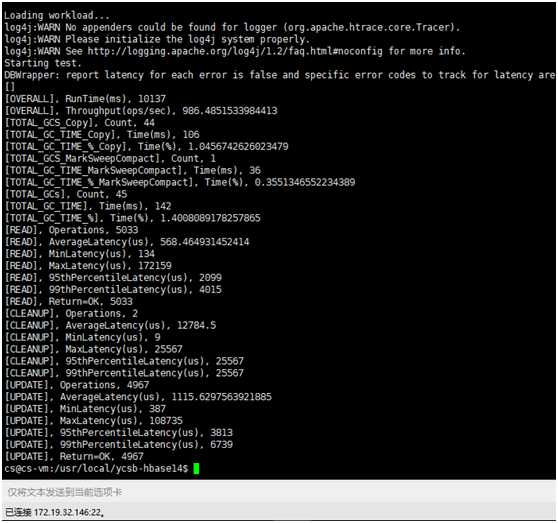Click the '[TOTAL_GC_TIME_%_MarkSweepCompact]' line
558x523 pixels.
[180, 182]
